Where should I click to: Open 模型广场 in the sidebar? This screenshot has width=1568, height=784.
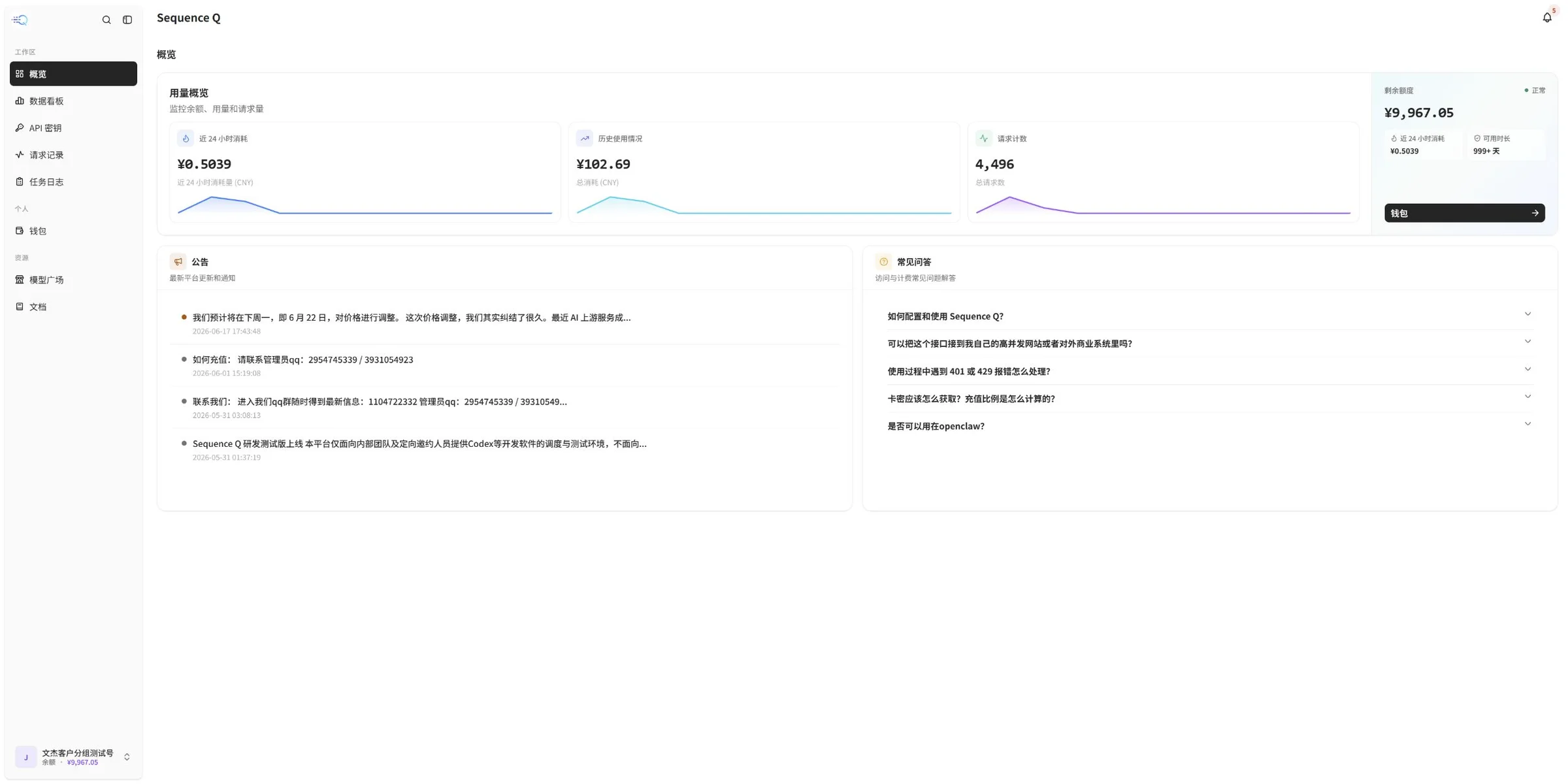coord(73,280)
